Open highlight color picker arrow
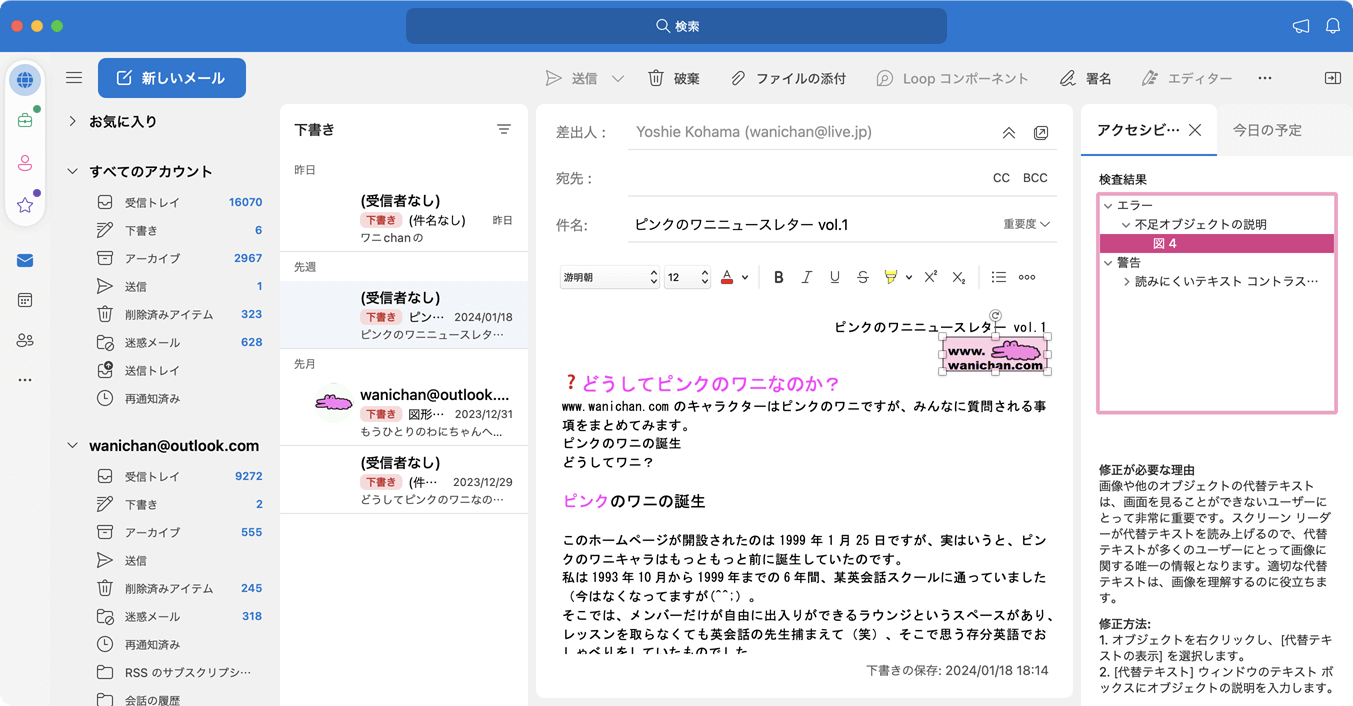 [908, 278]
